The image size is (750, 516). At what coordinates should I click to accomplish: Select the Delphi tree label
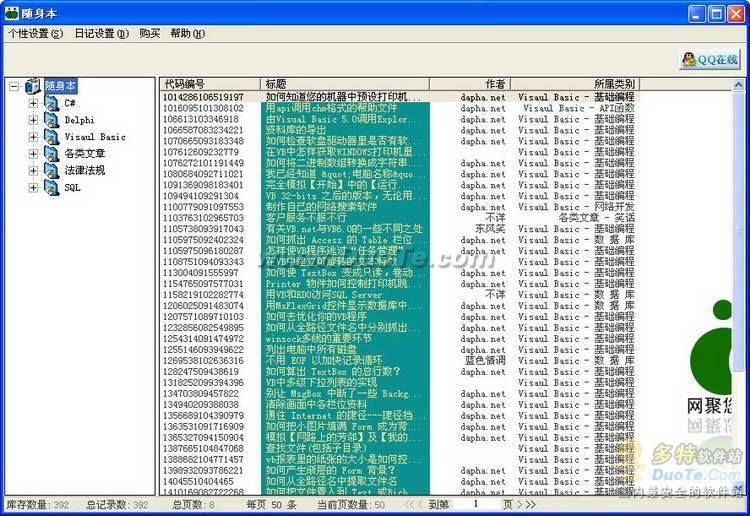(79, 120)
